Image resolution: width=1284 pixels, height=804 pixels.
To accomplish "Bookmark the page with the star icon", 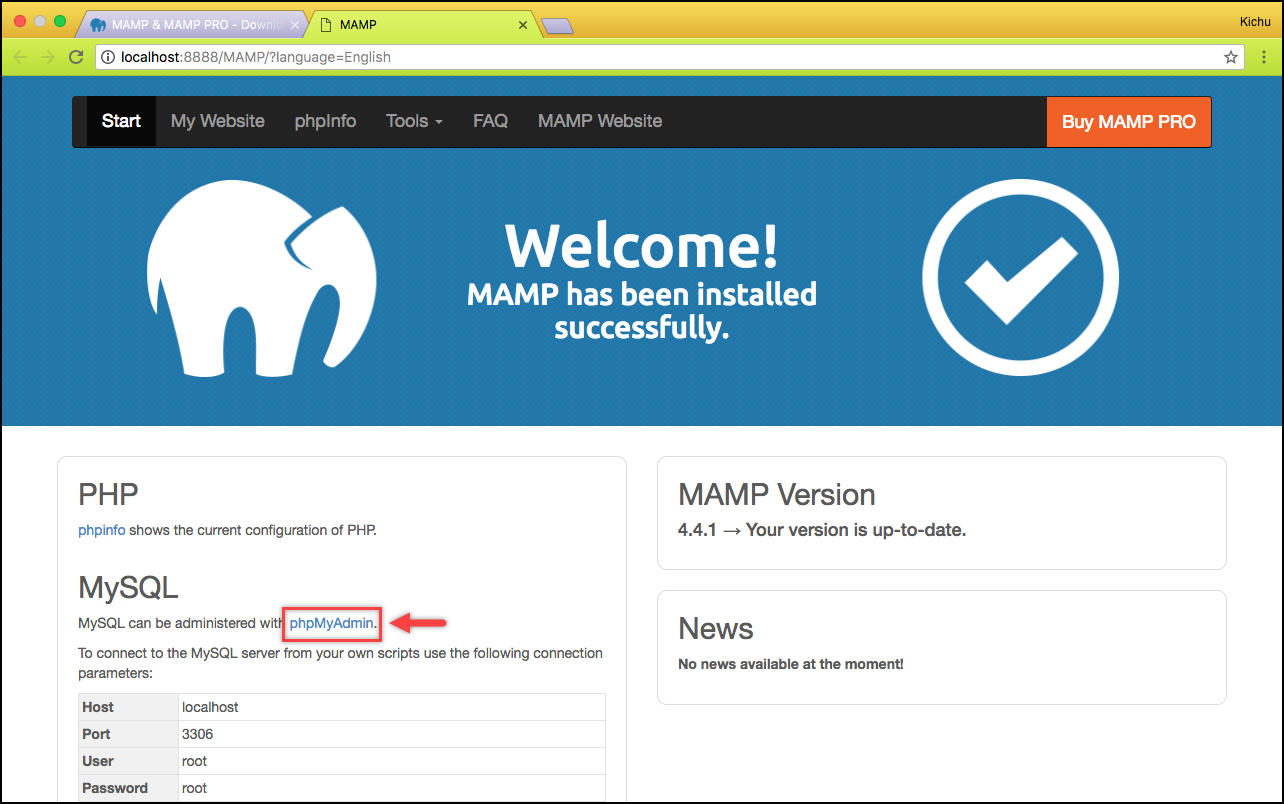I will pos(1231,57).
